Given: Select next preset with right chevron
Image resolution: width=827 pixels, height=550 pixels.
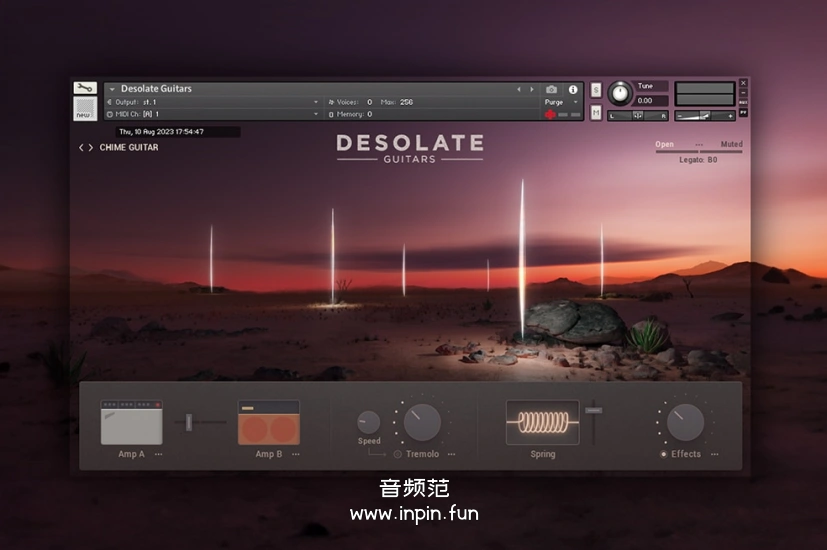Looking at the screenshot, I should [91, 148].
